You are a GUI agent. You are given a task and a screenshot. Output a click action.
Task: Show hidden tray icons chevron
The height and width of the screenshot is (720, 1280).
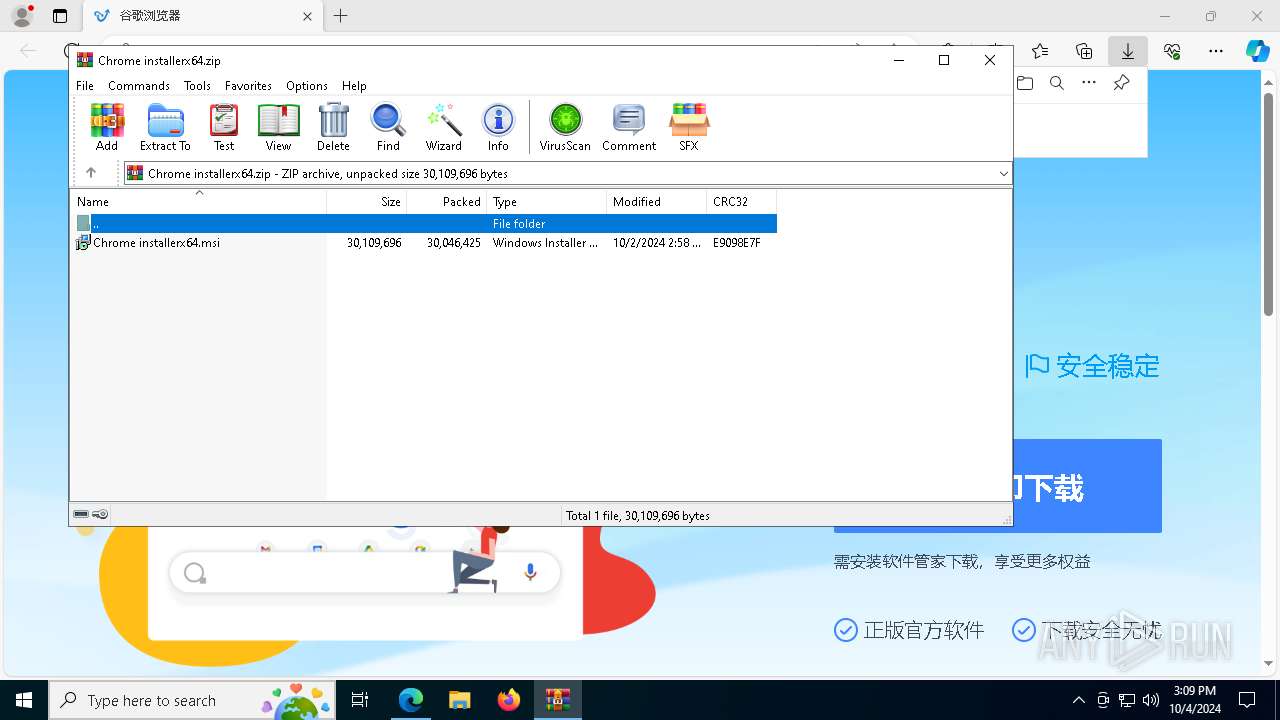click(1078, 700)
